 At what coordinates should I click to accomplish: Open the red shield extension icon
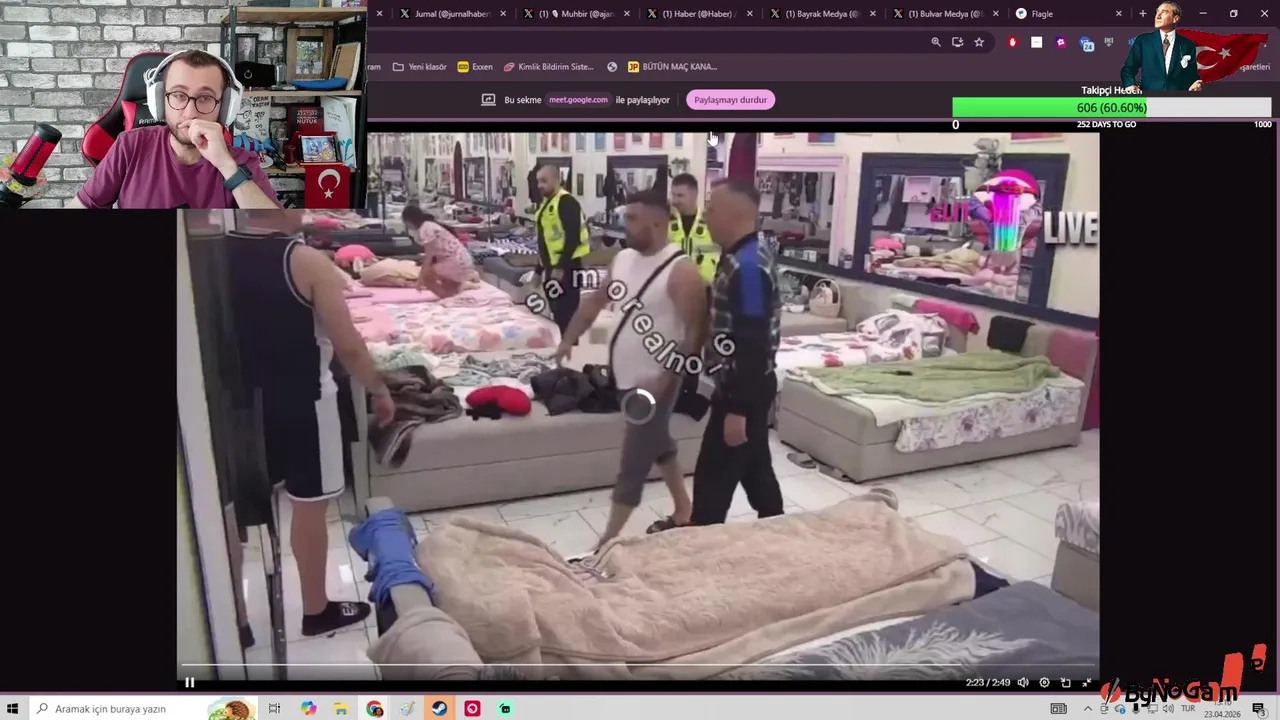point(1013,42)
